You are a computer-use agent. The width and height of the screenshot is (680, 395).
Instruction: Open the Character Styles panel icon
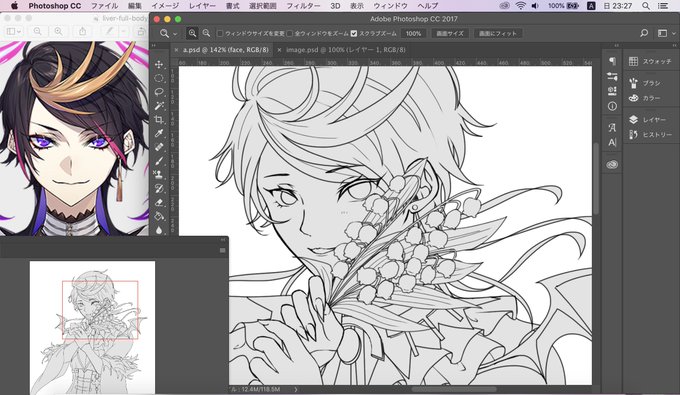point(612,127)
